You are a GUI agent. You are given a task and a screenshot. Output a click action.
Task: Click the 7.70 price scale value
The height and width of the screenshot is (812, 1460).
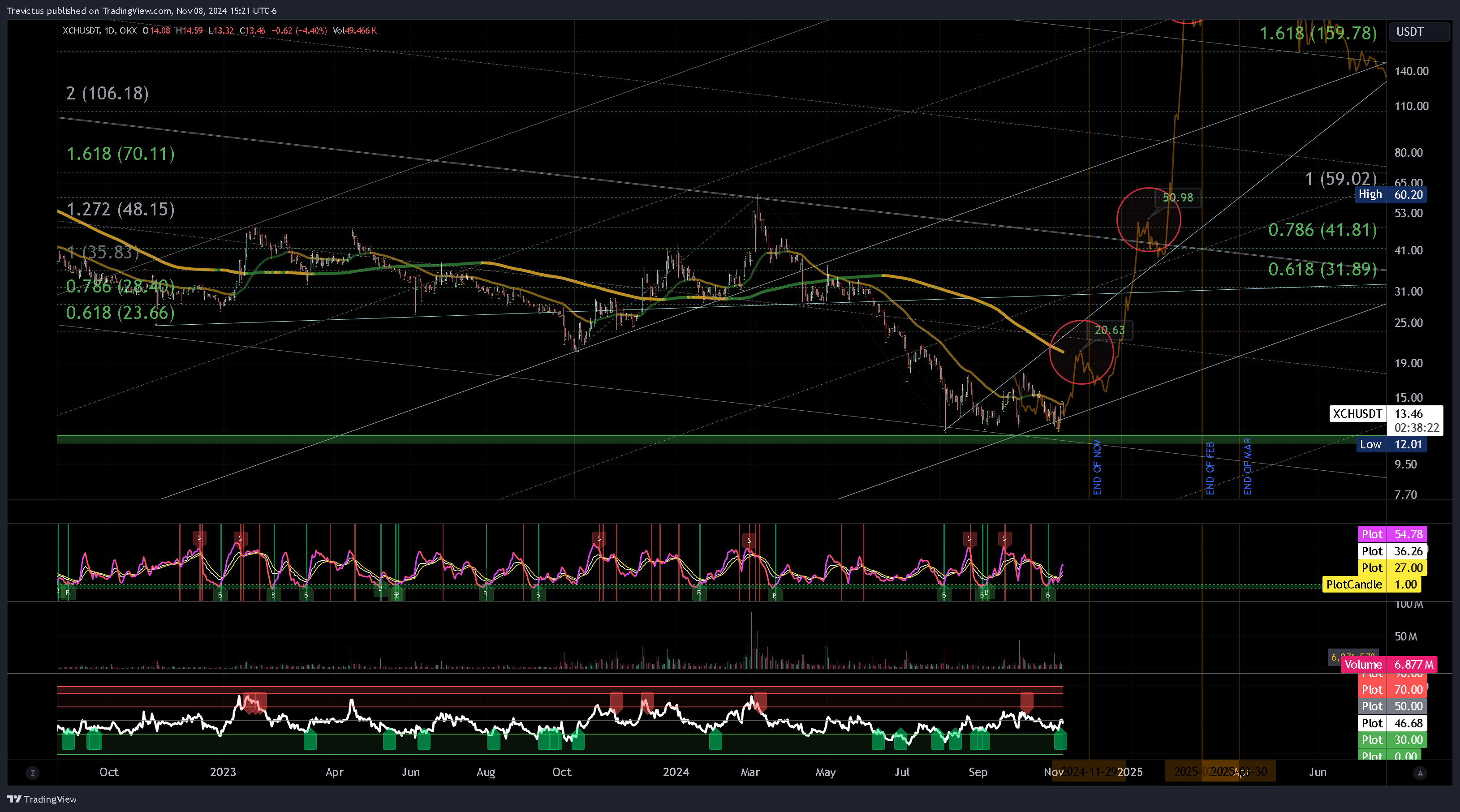pos(1406,495)
